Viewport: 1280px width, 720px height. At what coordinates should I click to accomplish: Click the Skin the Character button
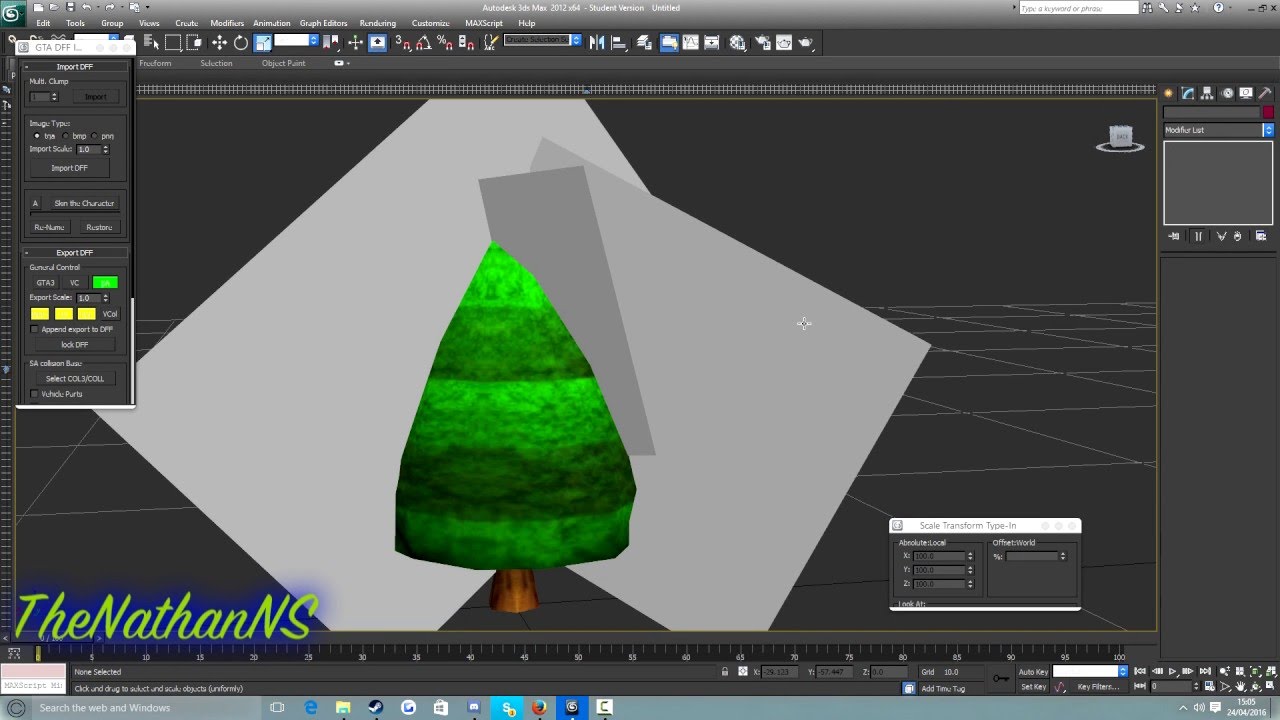click(85, 203)
